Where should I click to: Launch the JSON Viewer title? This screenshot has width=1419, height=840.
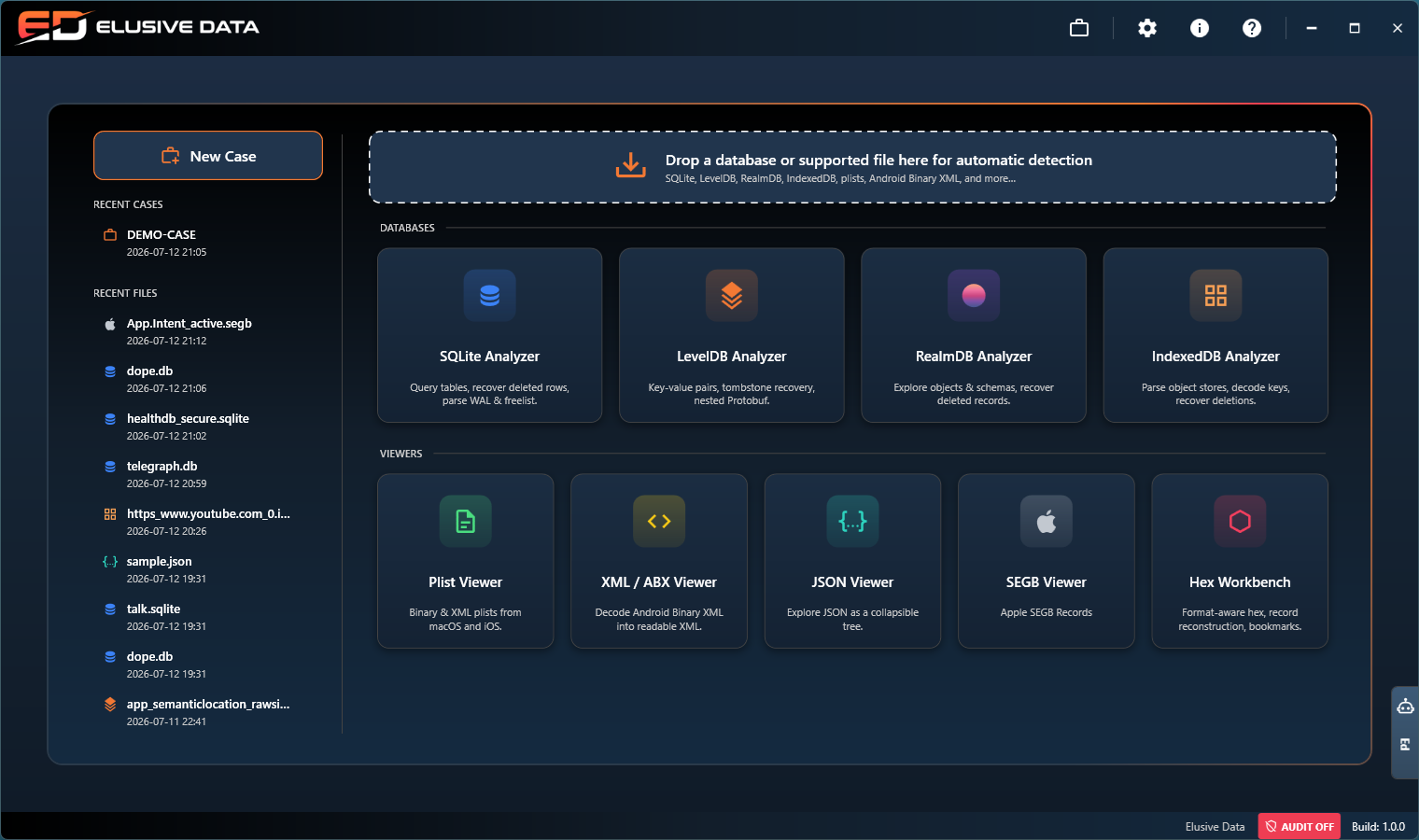pos(852,582)
